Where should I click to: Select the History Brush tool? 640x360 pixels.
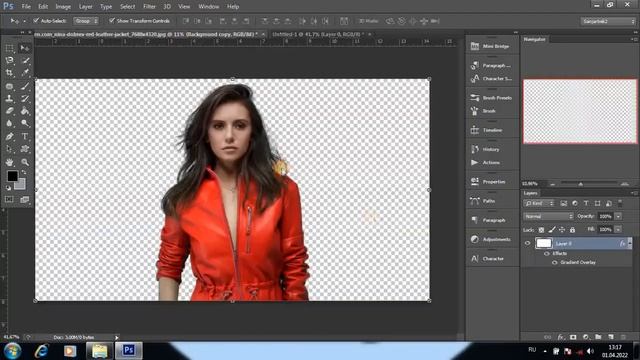[25, 98]
